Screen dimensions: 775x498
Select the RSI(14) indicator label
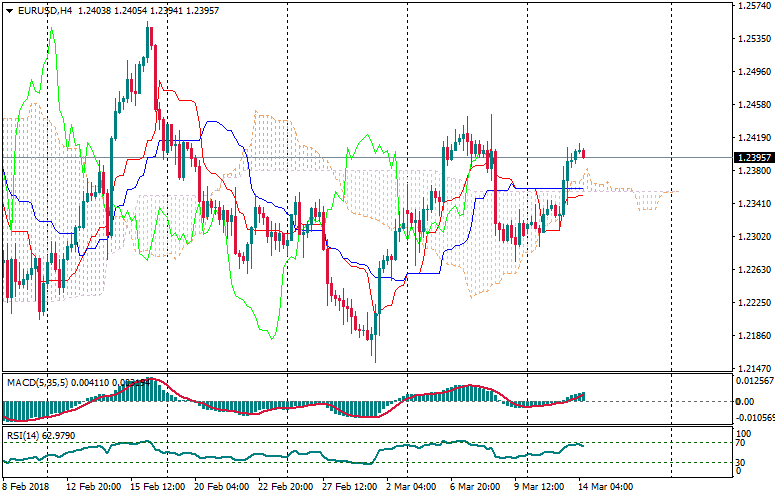tap(23, 435)
